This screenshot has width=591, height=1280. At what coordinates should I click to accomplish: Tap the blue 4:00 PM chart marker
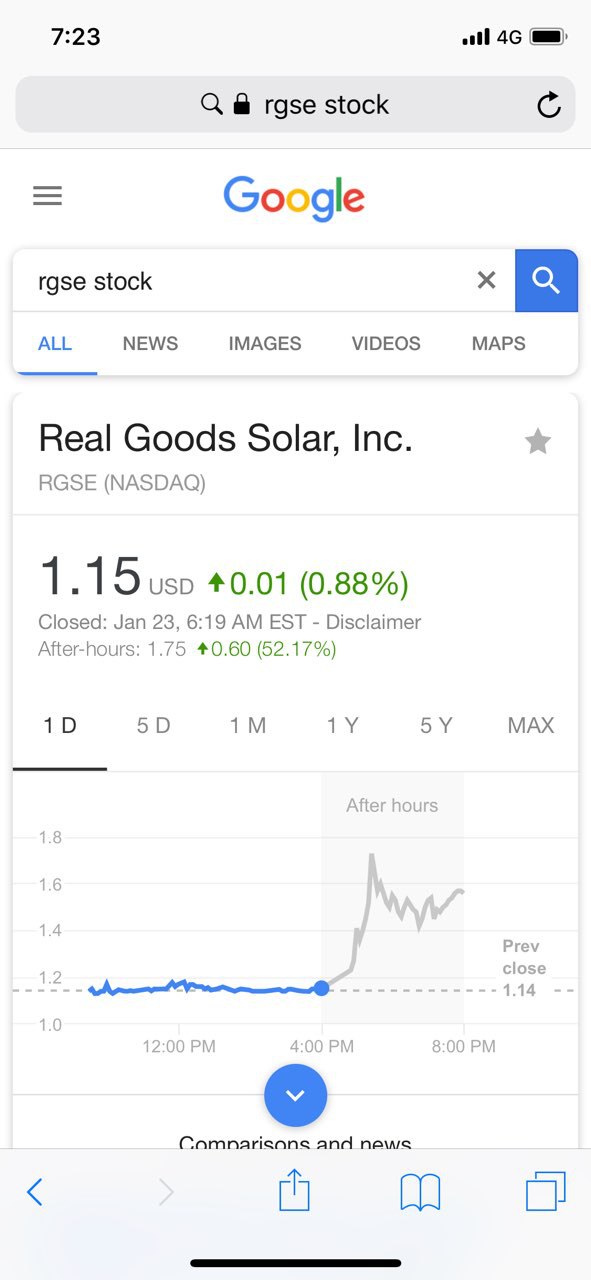tap(321, 988)
